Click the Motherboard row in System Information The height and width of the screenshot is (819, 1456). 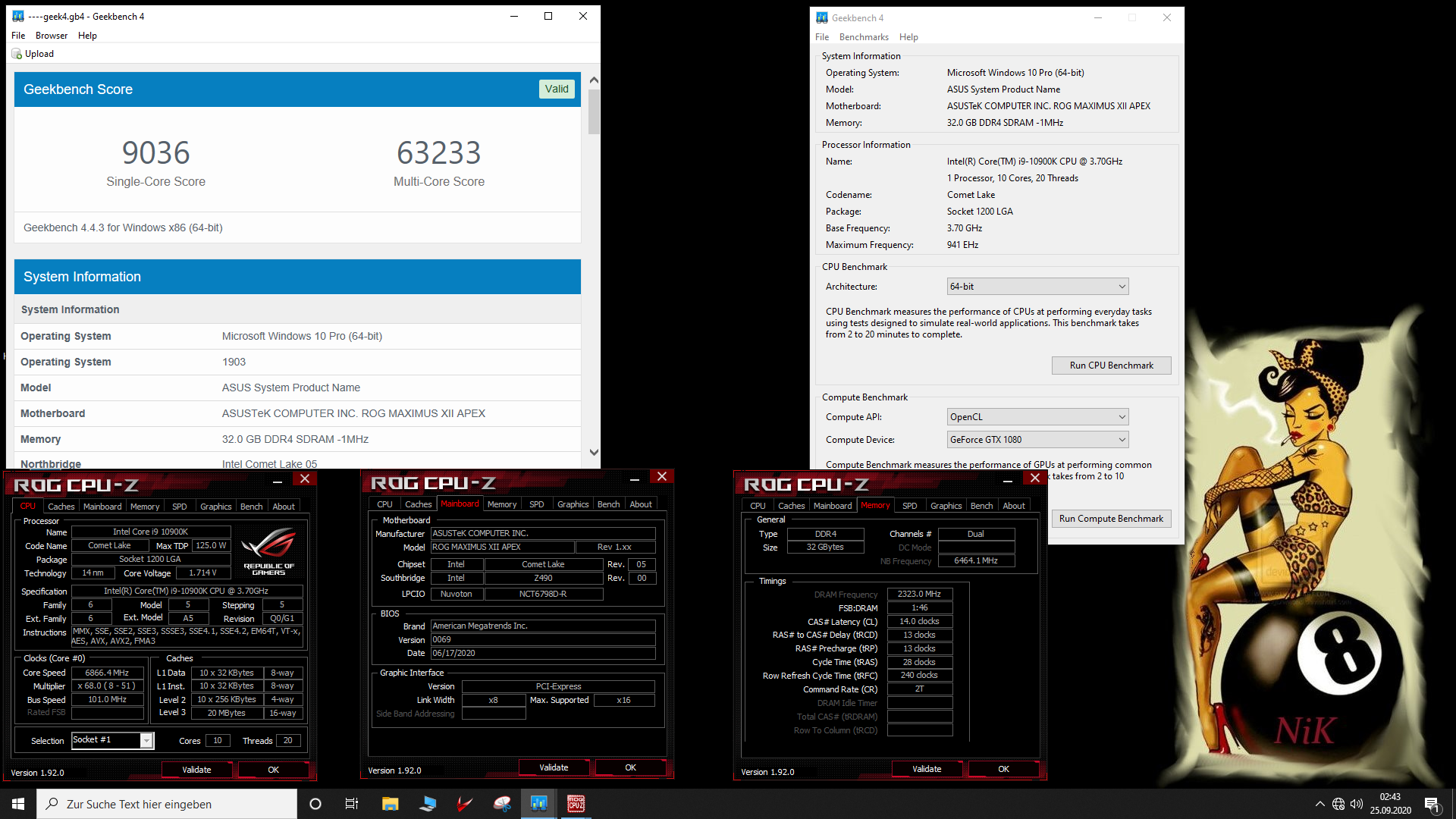pyautogui.click(x=297, y=413)
